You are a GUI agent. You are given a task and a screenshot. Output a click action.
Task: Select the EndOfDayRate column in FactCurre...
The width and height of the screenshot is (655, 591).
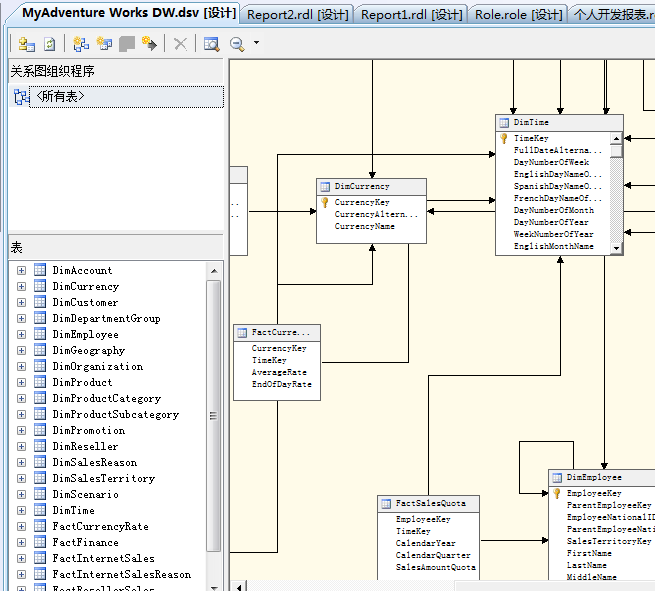pyautogui.click(x=282, y=385)
